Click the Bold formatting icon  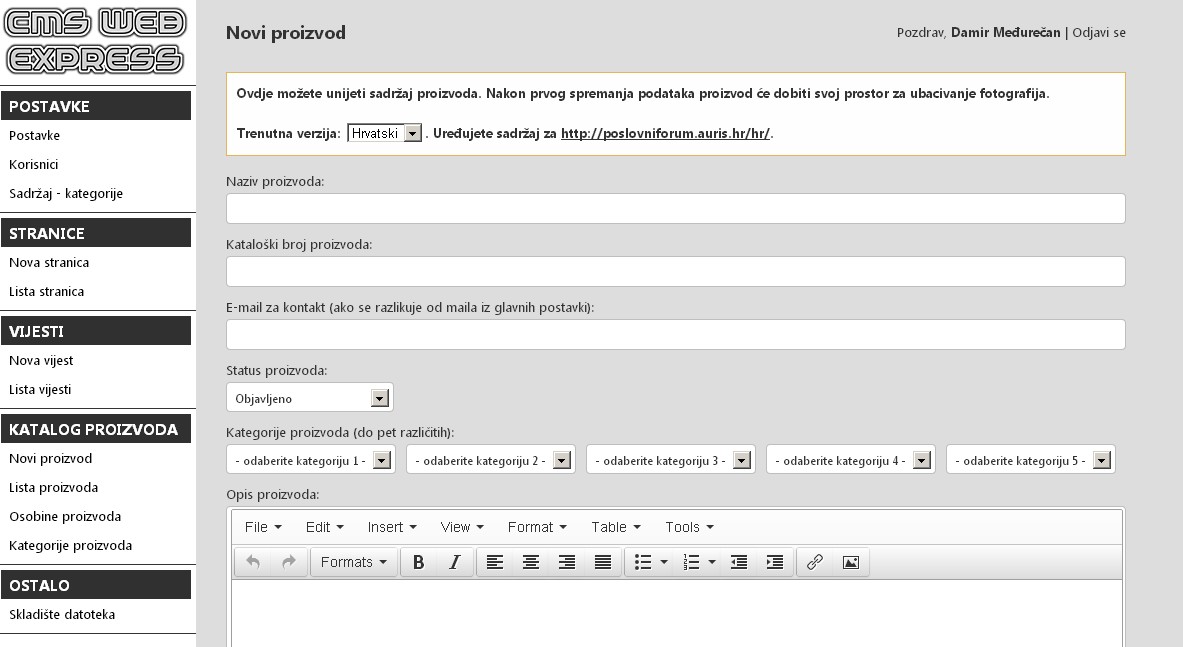coord(419,562)
